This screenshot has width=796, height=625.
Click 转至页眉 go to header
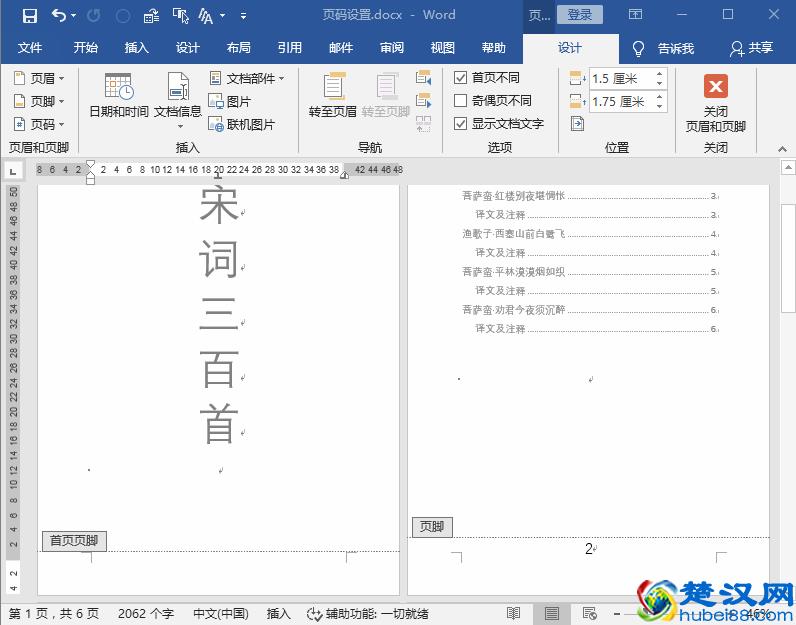point(333,95)
